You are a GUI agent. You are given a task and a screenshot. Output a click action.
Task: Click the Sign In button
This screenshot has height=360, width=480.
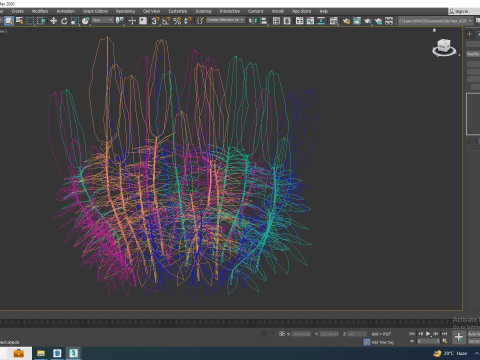[x=461, y=11]
